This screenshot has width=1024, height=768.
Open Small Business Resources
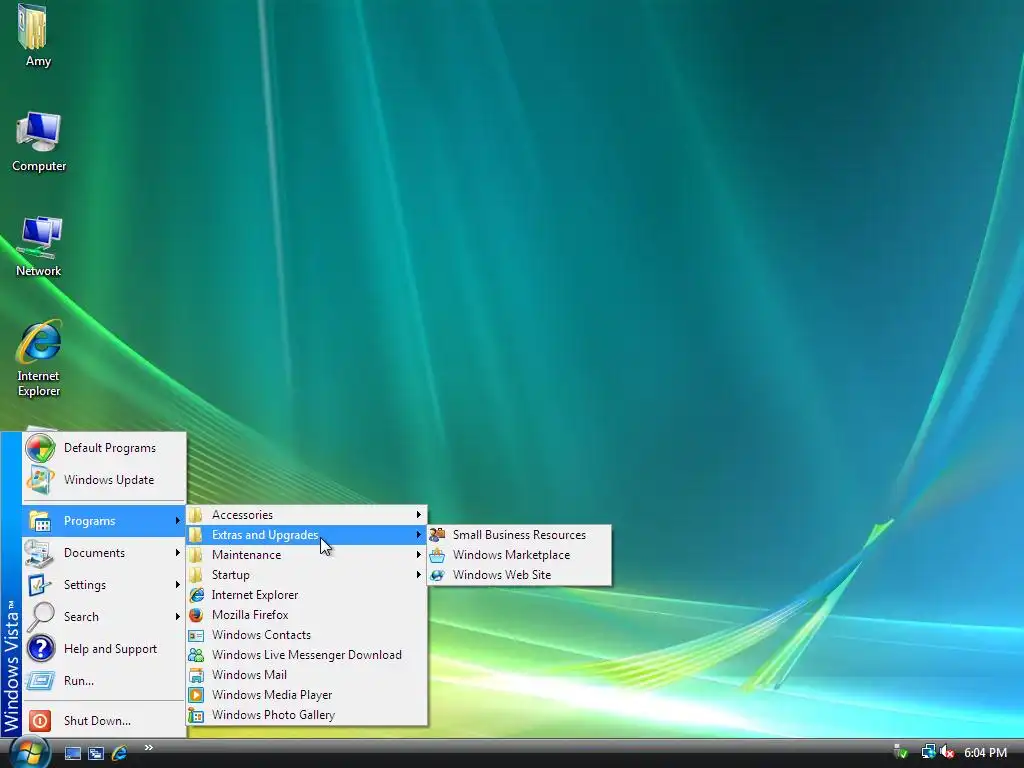[x=520, y=536]
